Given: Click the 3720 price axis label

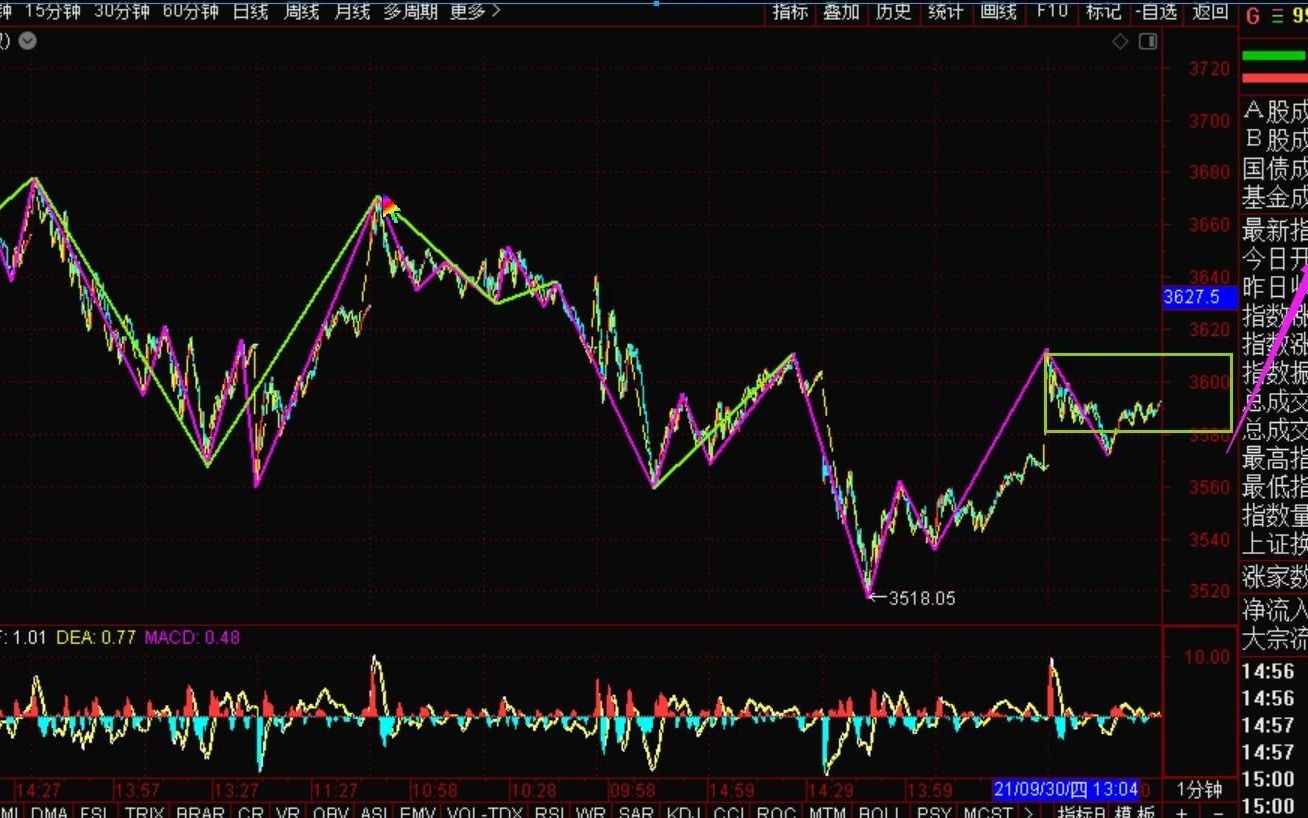Looking at the screenshot, I should (x=1209, y=69).
